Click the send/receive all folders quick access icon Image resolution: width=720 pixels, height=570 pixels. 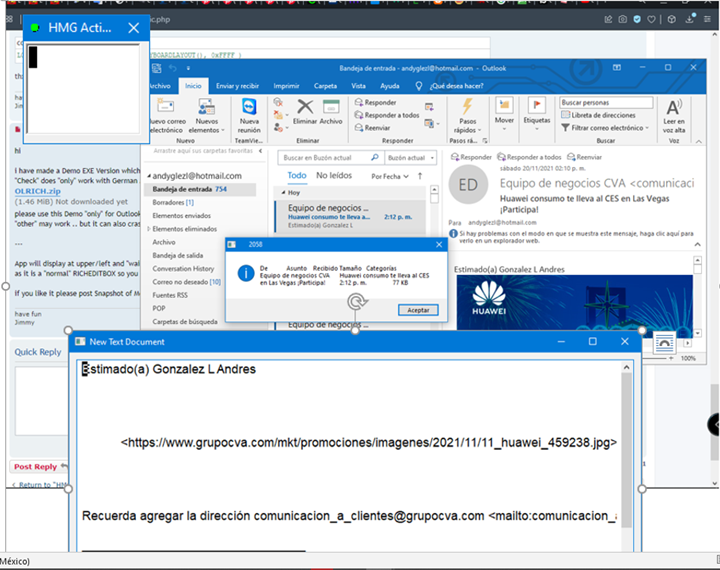pyautogui.click(x=157, y=68)
